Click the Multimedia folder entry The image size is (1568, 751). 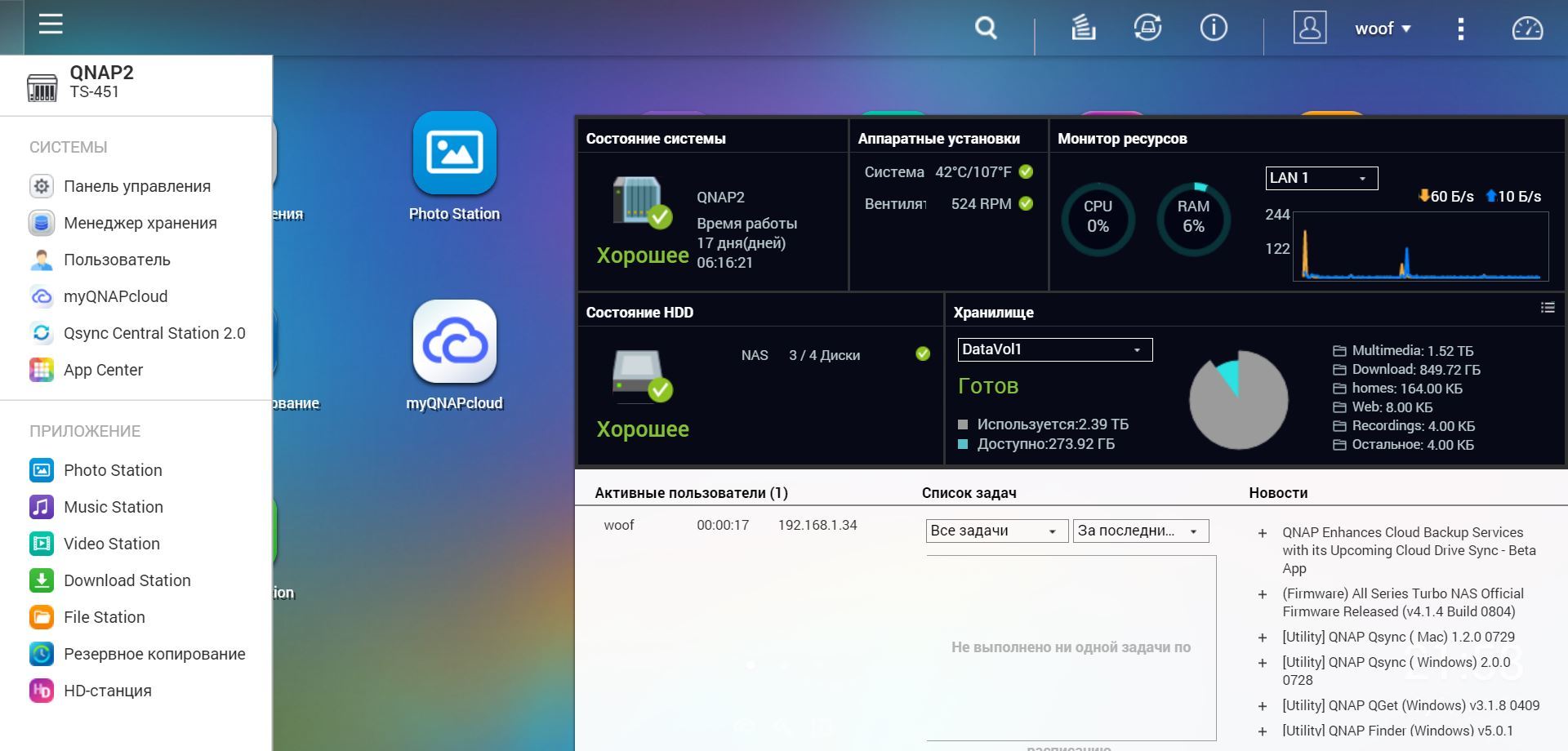point(1403,351)
